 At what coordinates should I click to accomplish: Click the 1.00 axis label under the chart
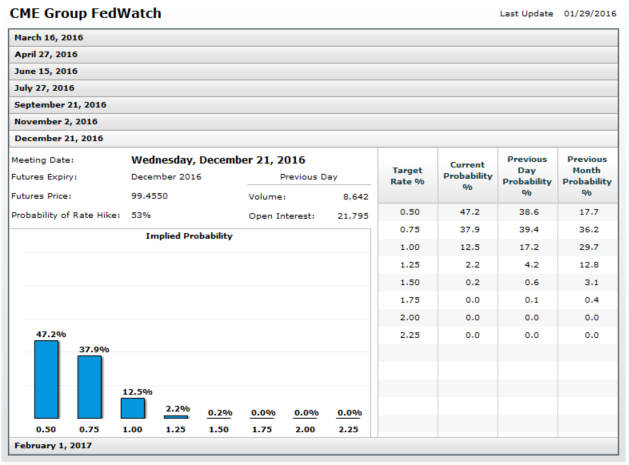(x=132, y=430)
